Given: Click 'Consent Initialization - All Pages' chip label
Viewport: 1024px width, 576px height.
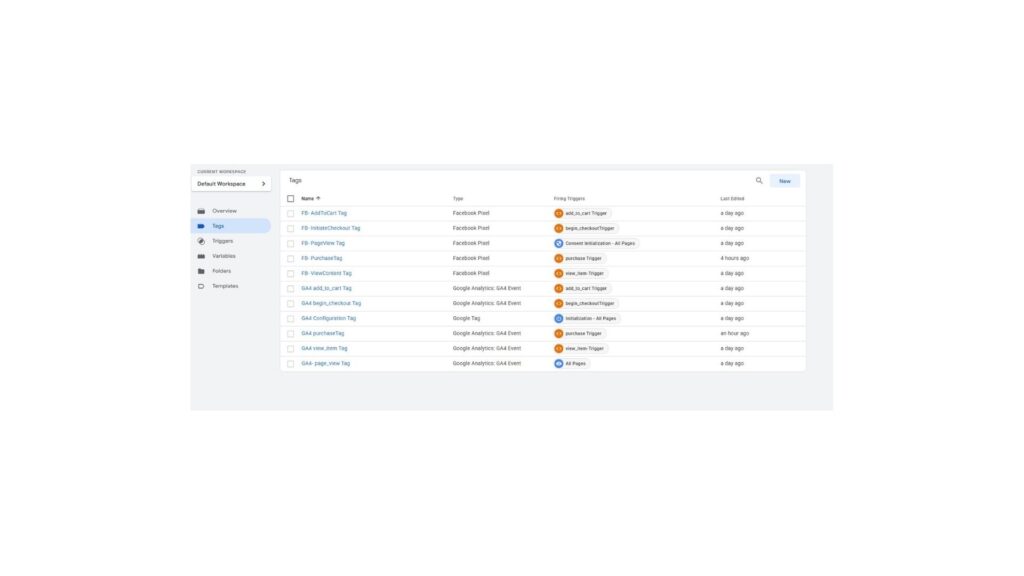Looking at the screenshot, I should (x=600, y=244).
